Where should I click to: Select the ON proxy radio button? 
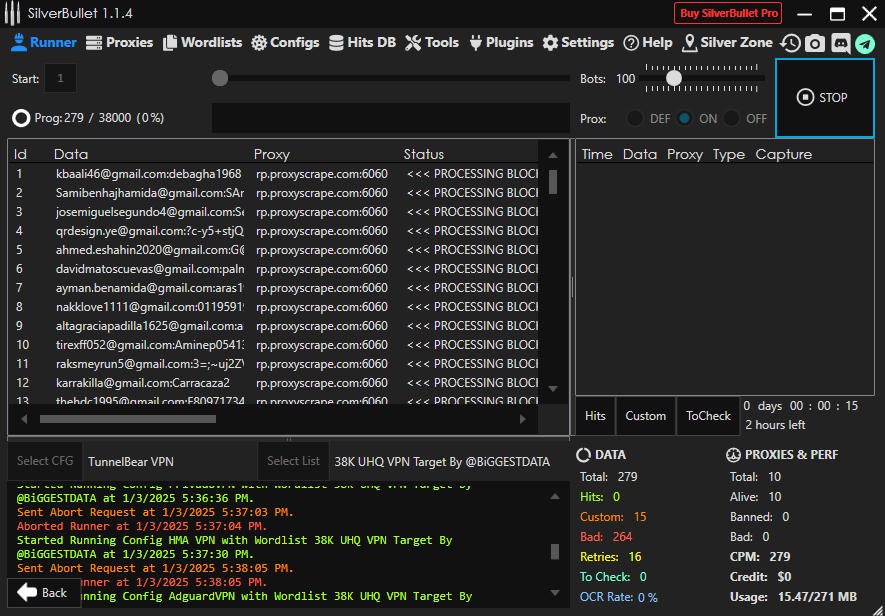[x=685, y=118]
